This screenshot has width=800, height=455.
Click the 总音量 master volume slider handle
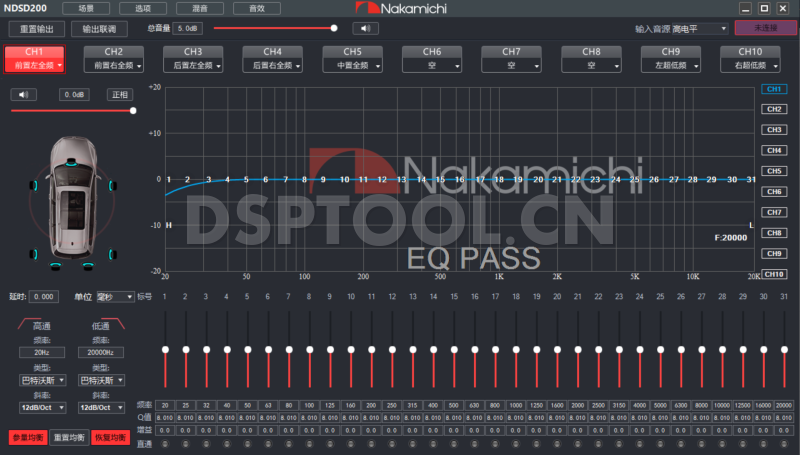(334, 28)
